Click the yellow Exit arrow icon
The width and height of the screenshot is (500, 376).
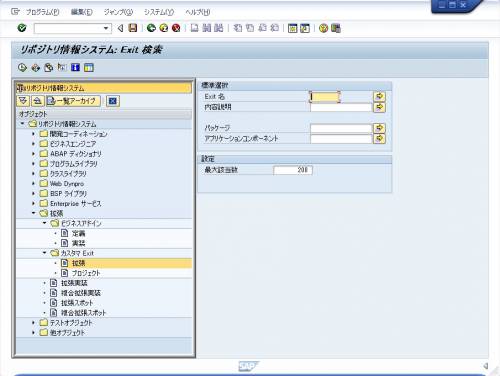click(164, 28)
